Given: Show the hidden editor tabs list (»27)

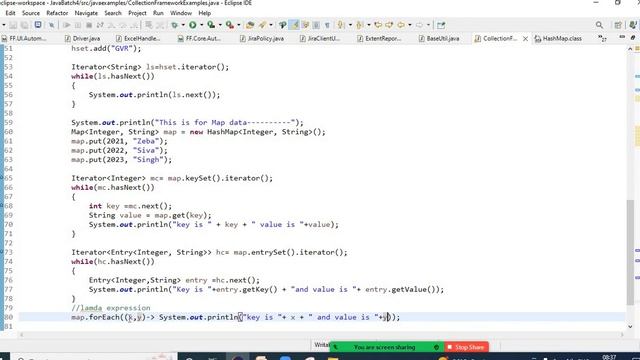Looking at the screenshot, I should coord(602,38).
